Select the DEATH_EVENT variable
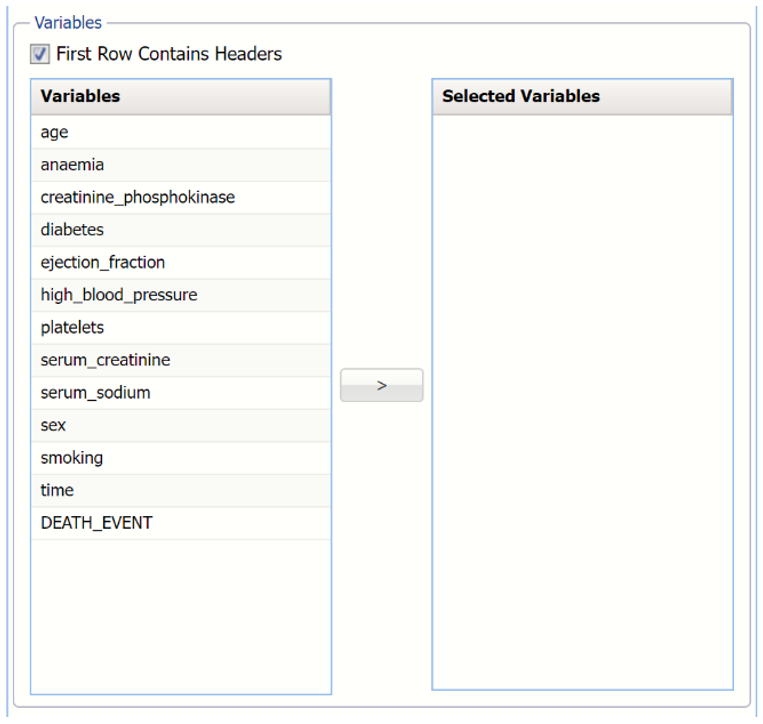Viewport: 763px width, 724px height. (x=96, y=523)
